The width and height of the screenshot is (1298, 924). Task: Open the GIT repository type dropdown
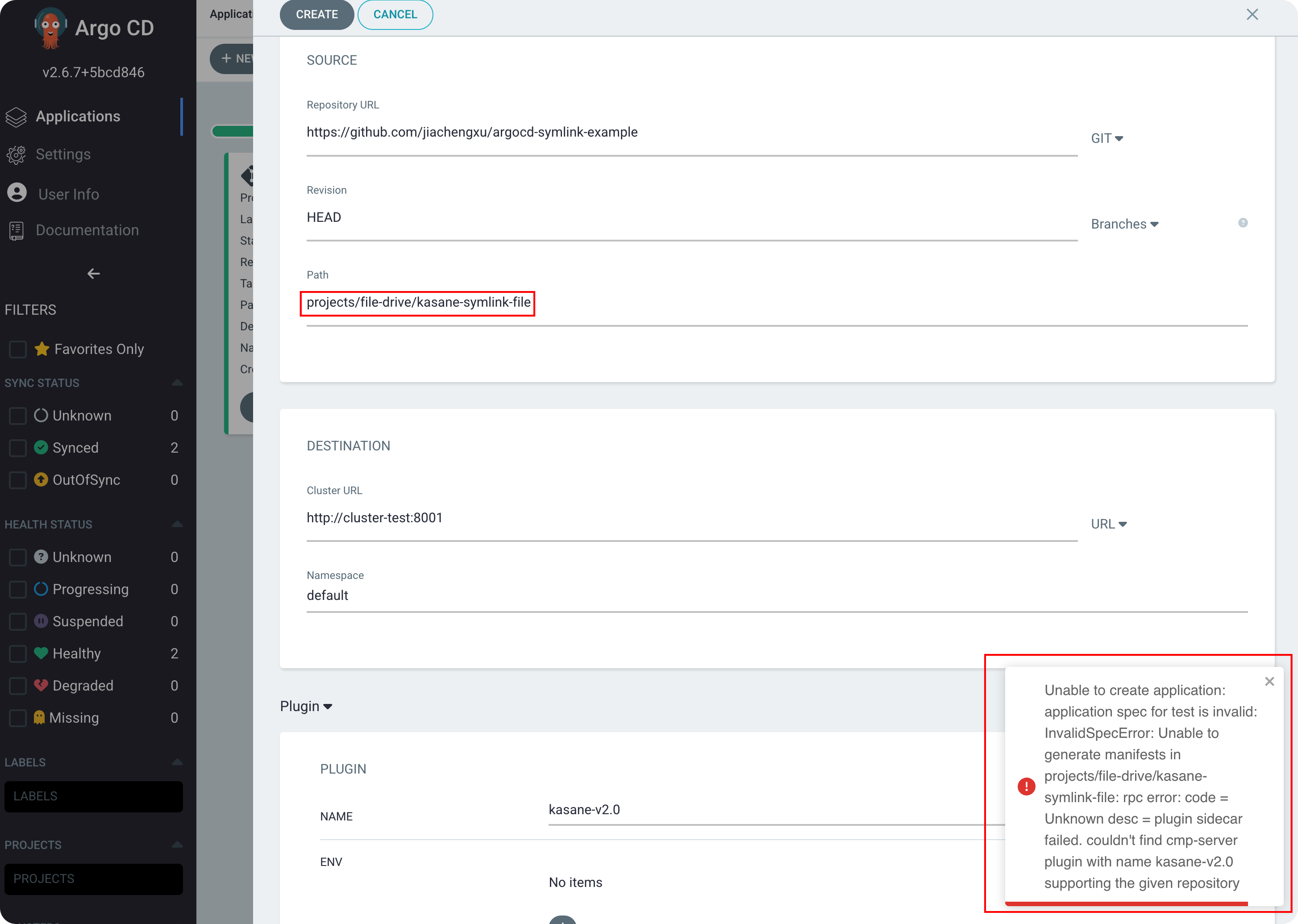click(x=1107, y=137)
